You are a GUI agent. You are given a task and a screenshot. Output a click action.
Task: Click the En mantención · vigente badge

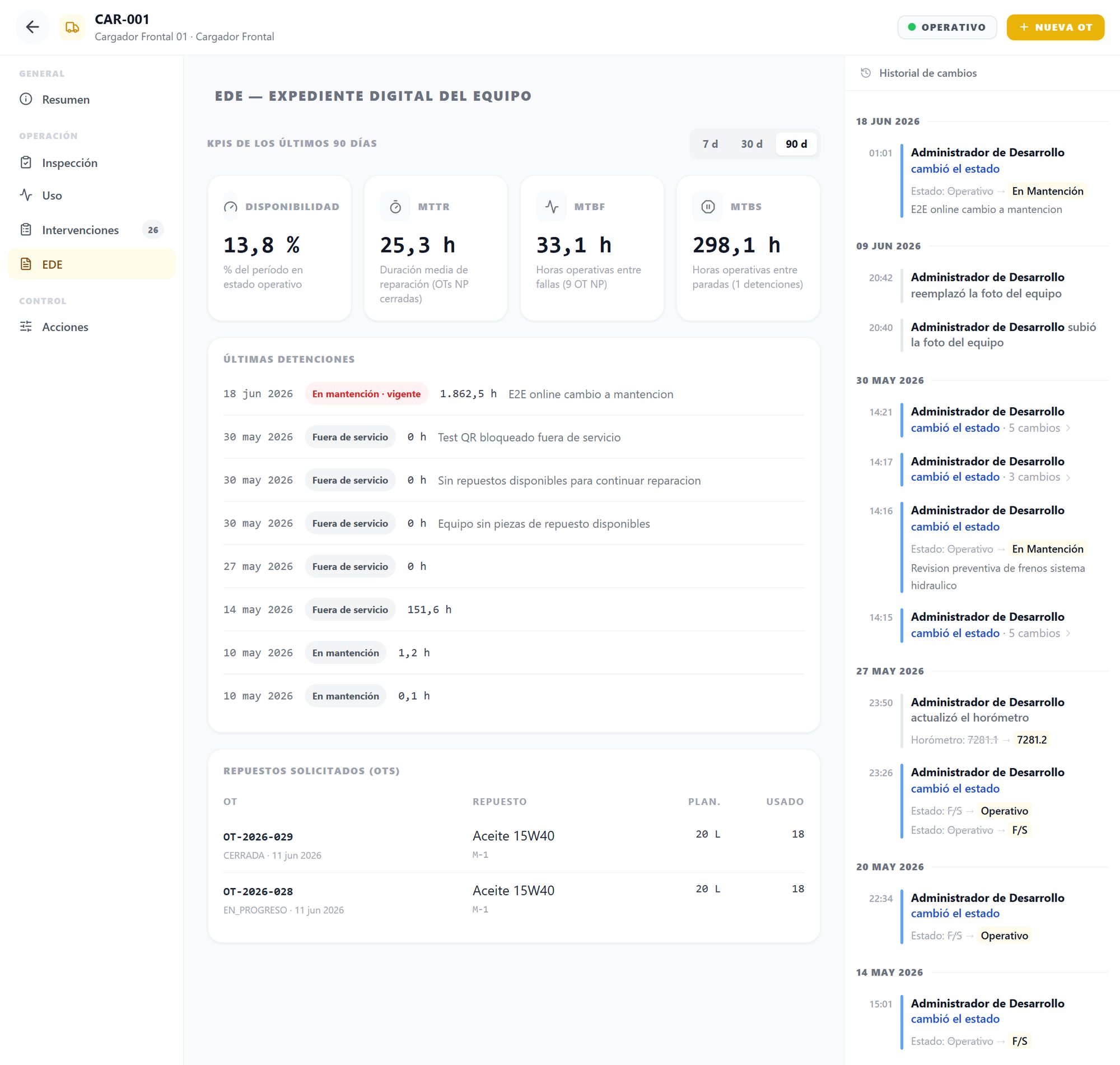[x=367, y=394]
